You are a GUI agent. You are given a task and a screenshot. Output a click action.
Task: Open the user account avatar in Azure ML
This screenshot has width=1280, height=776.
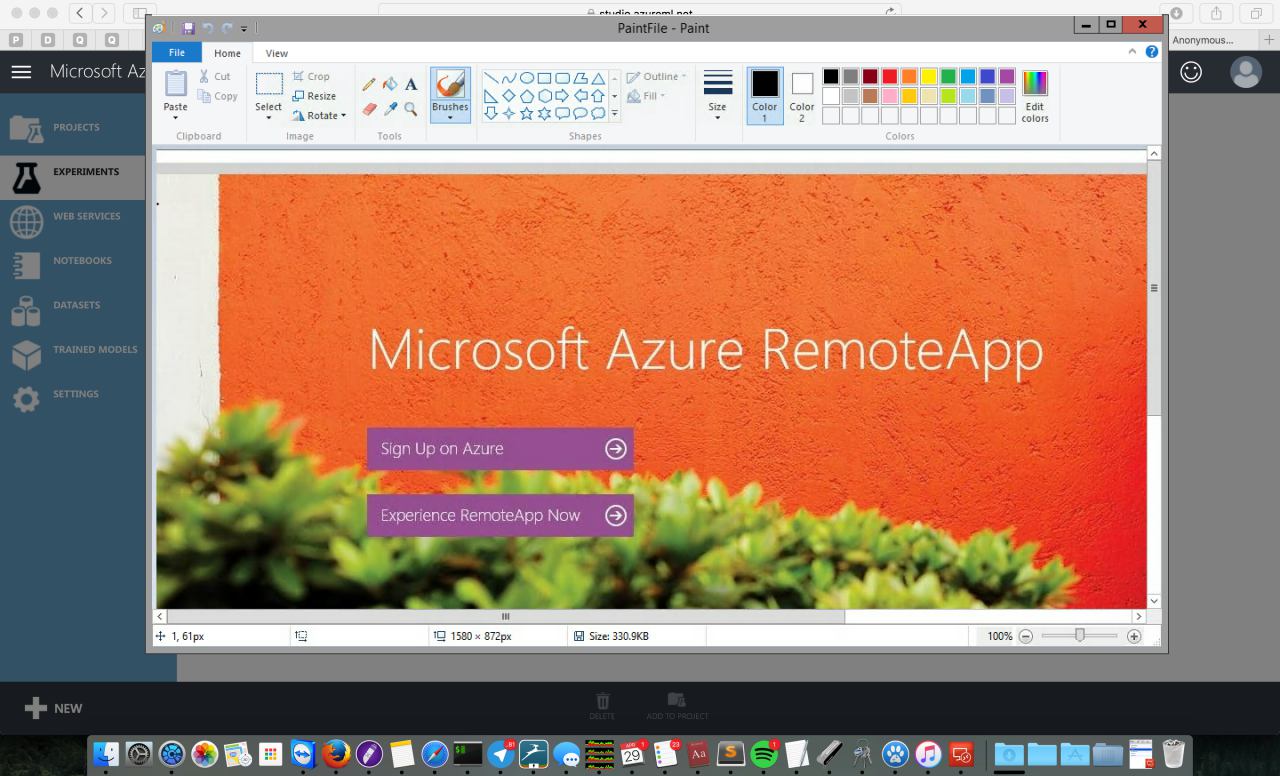[1246, 72]
